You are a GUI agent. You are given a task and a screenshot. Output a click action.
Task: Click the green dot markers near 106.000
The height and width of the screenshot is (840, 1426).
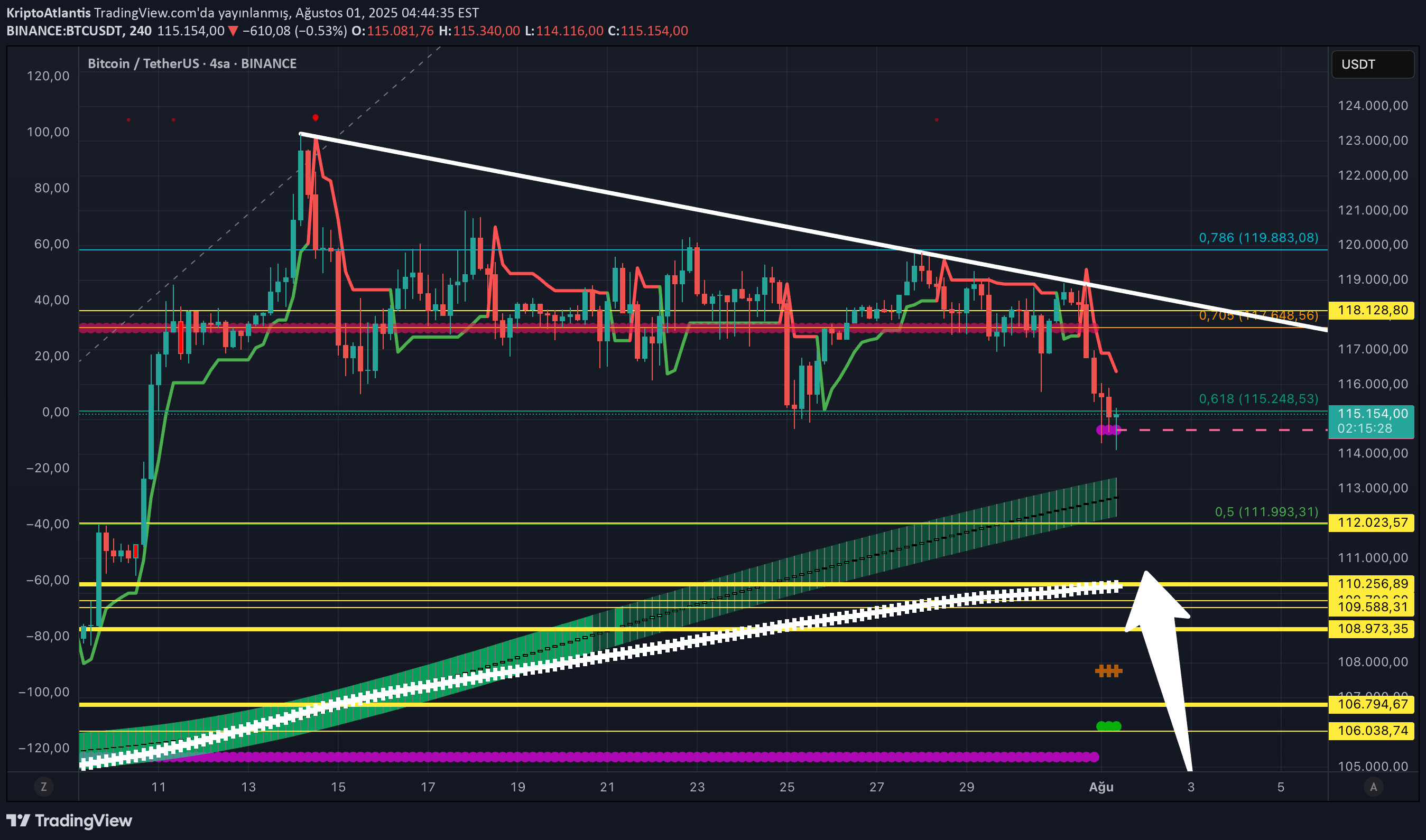pos(1108,726)
